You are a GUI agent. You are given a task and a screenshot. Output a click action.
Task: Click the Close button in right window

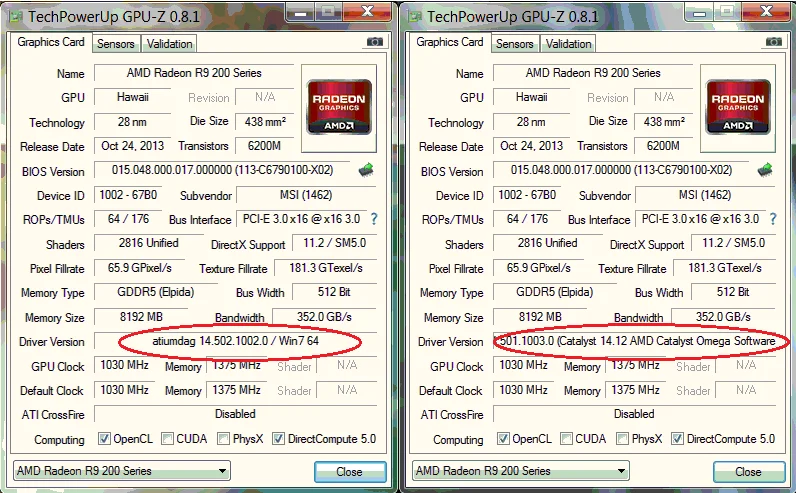pyautogui.click(x=749, y=472)
